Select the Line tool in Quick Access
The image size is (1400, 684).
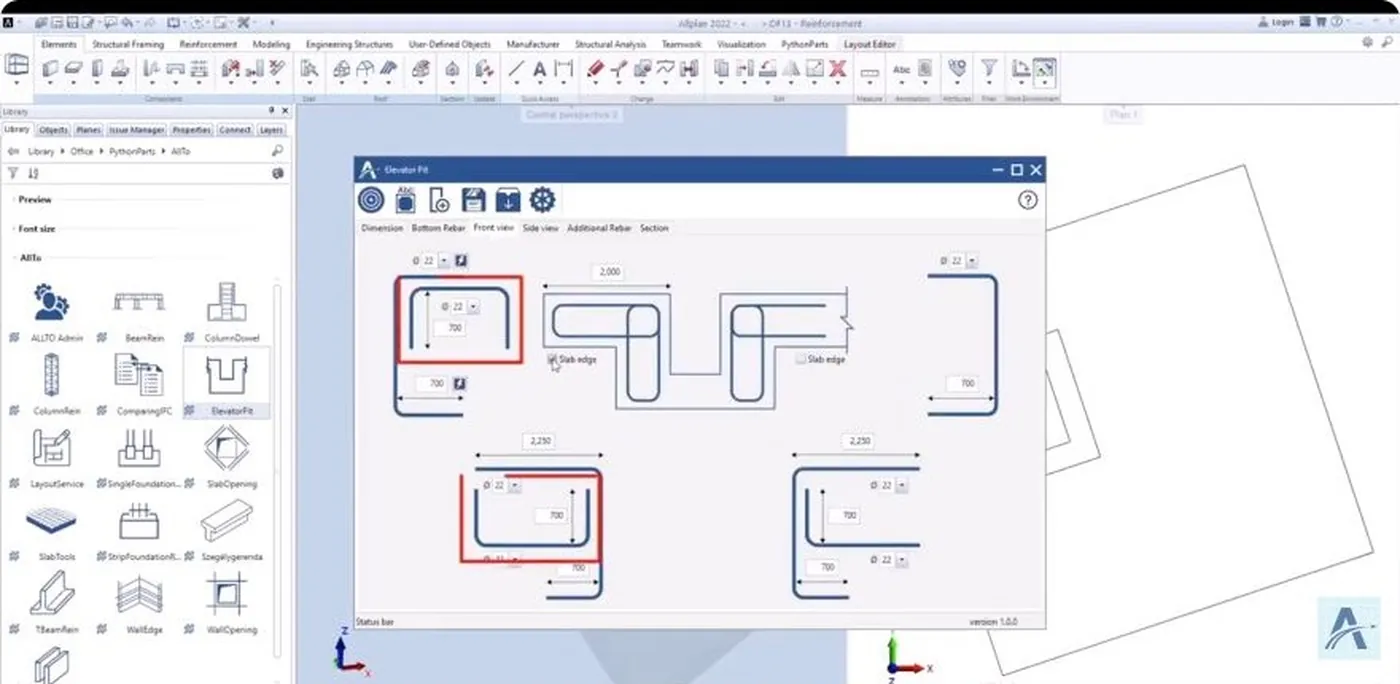point(516,69)
